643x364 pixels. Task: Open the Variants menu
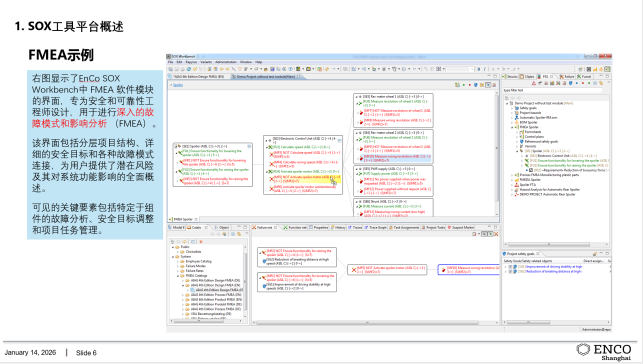(206, 62)
